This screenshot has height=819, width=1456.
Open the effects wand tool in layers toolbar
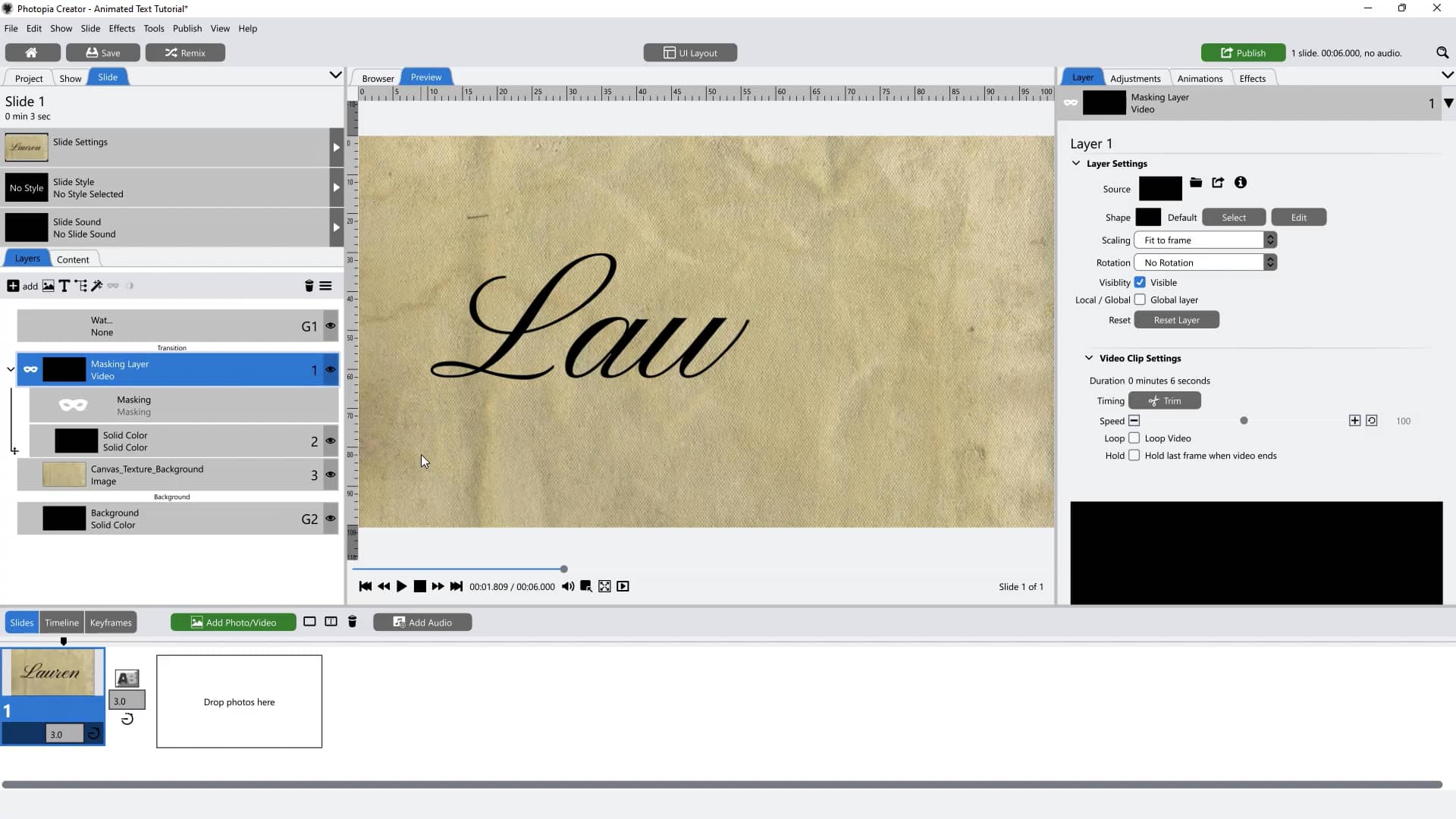click(x=97, y=286)
